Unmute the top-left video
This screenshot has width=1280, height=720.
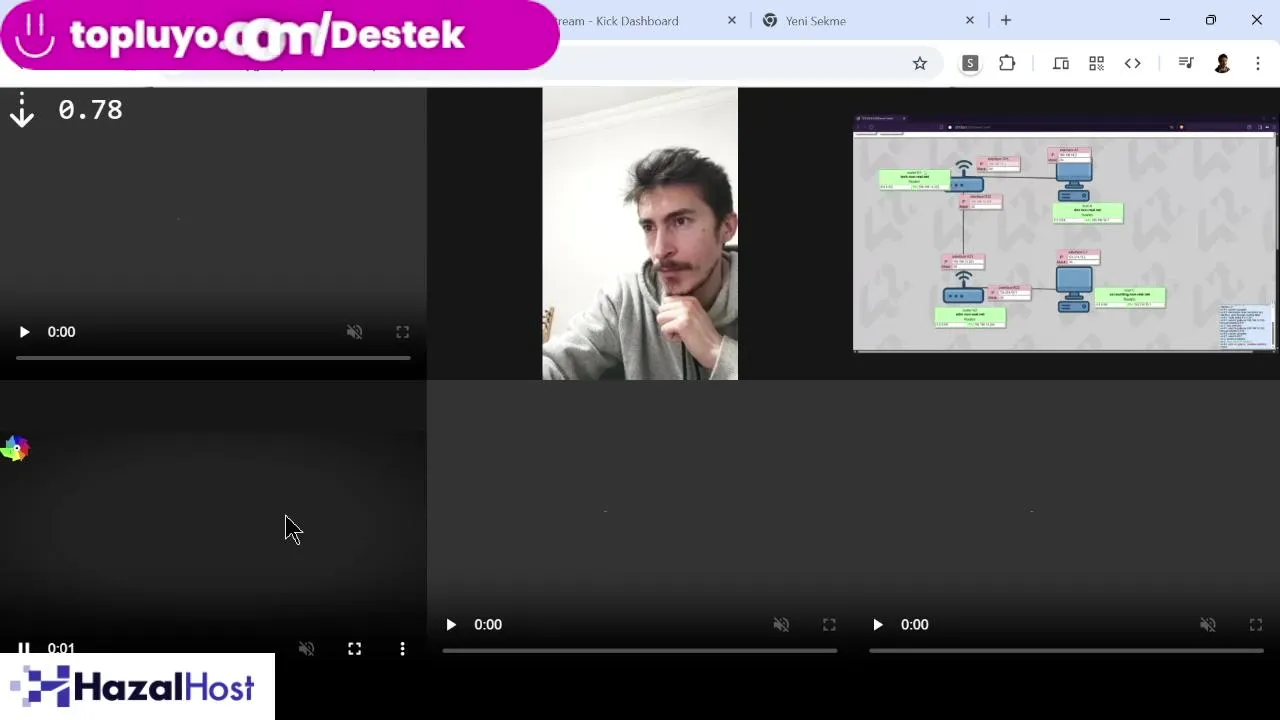click(354, 332)
